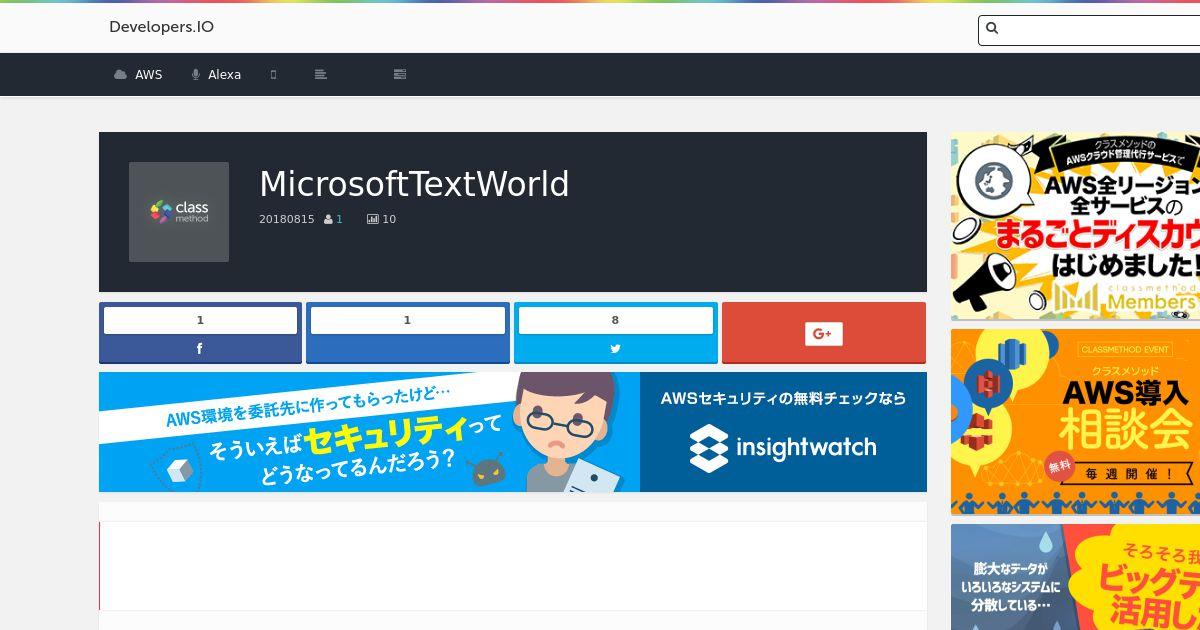
Task: Click the author icon with count 1
Action: tap(333, 219)
